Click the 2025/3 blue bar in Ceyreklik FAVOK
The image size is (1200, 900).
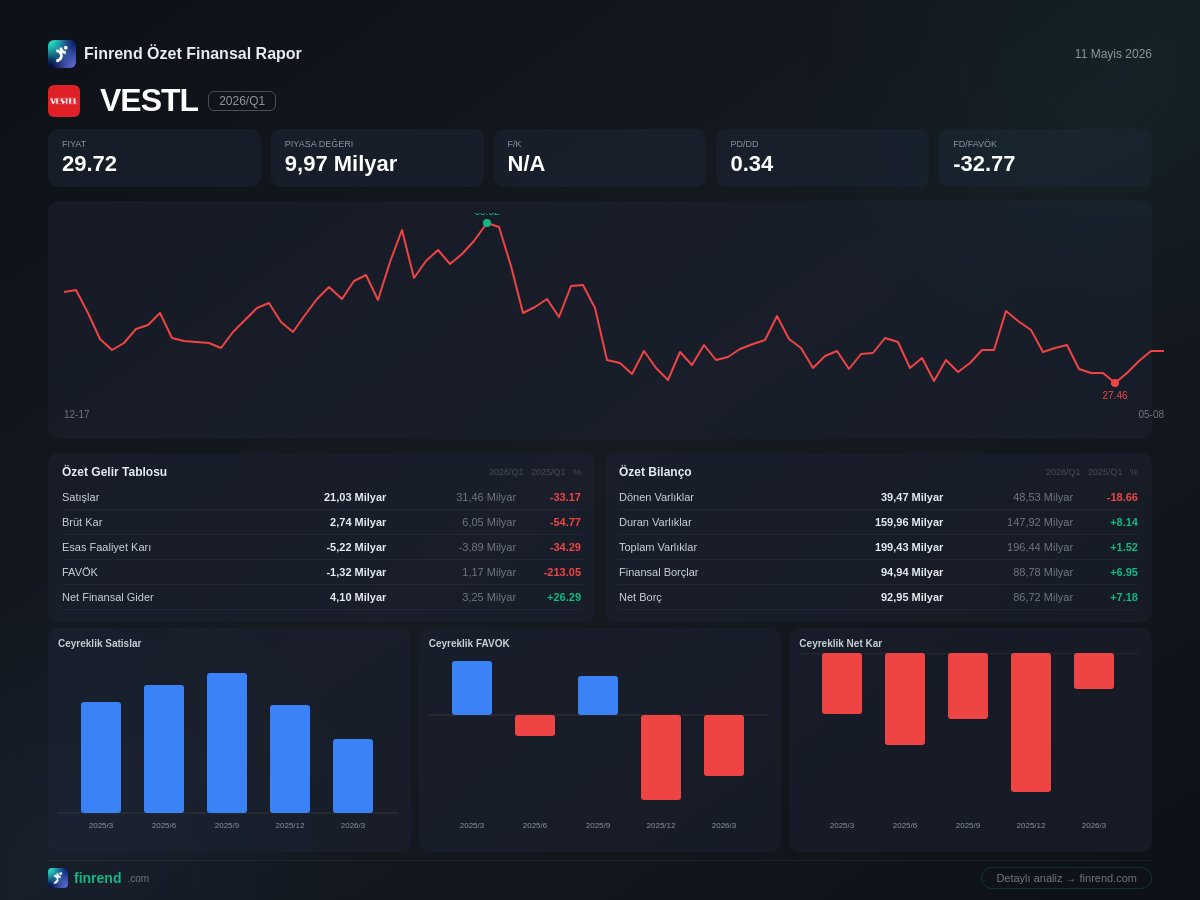pos(472,688)
